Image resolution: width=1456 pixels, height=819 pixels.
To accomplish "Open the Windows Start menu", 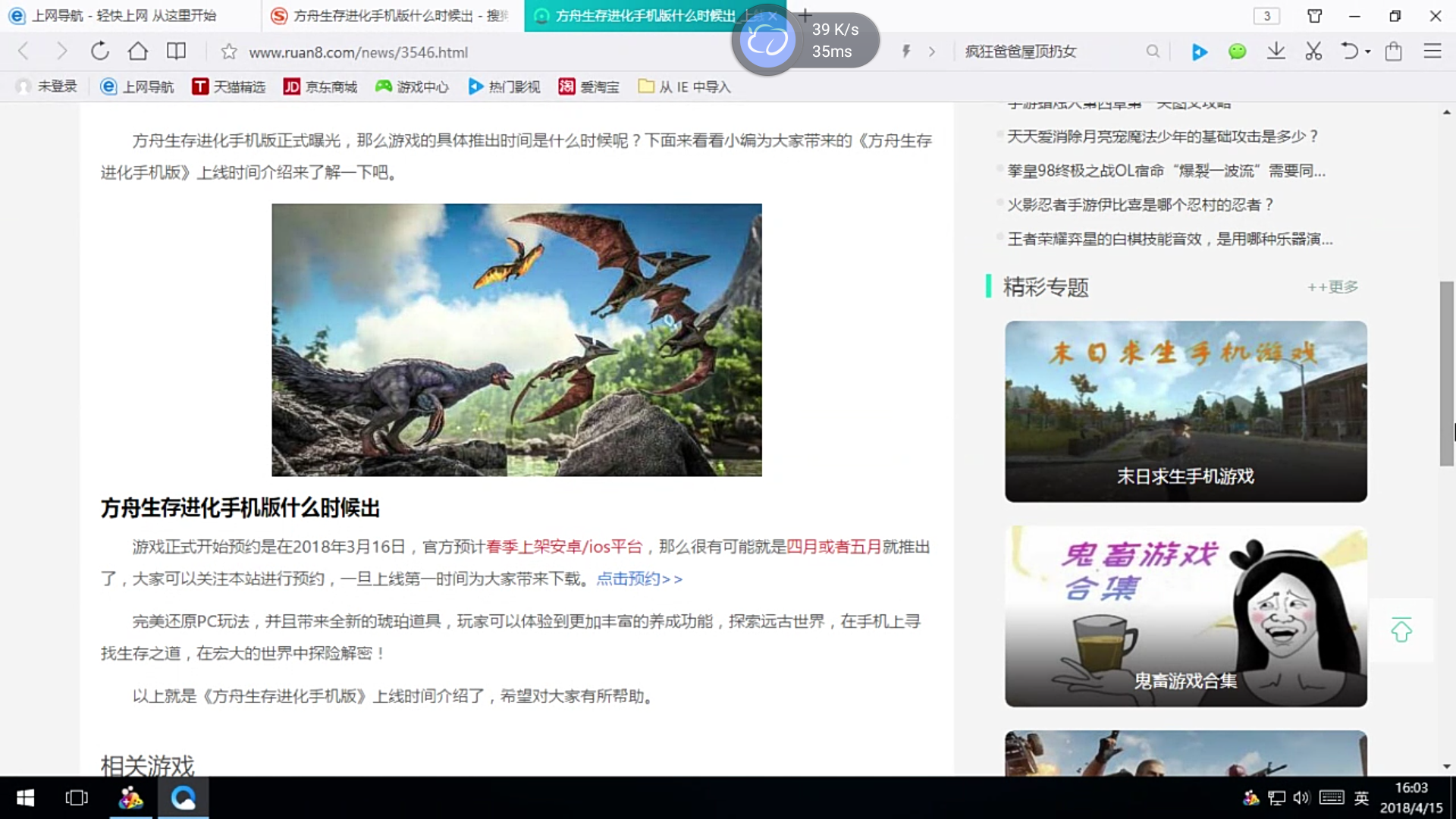I will coord(25,798).
